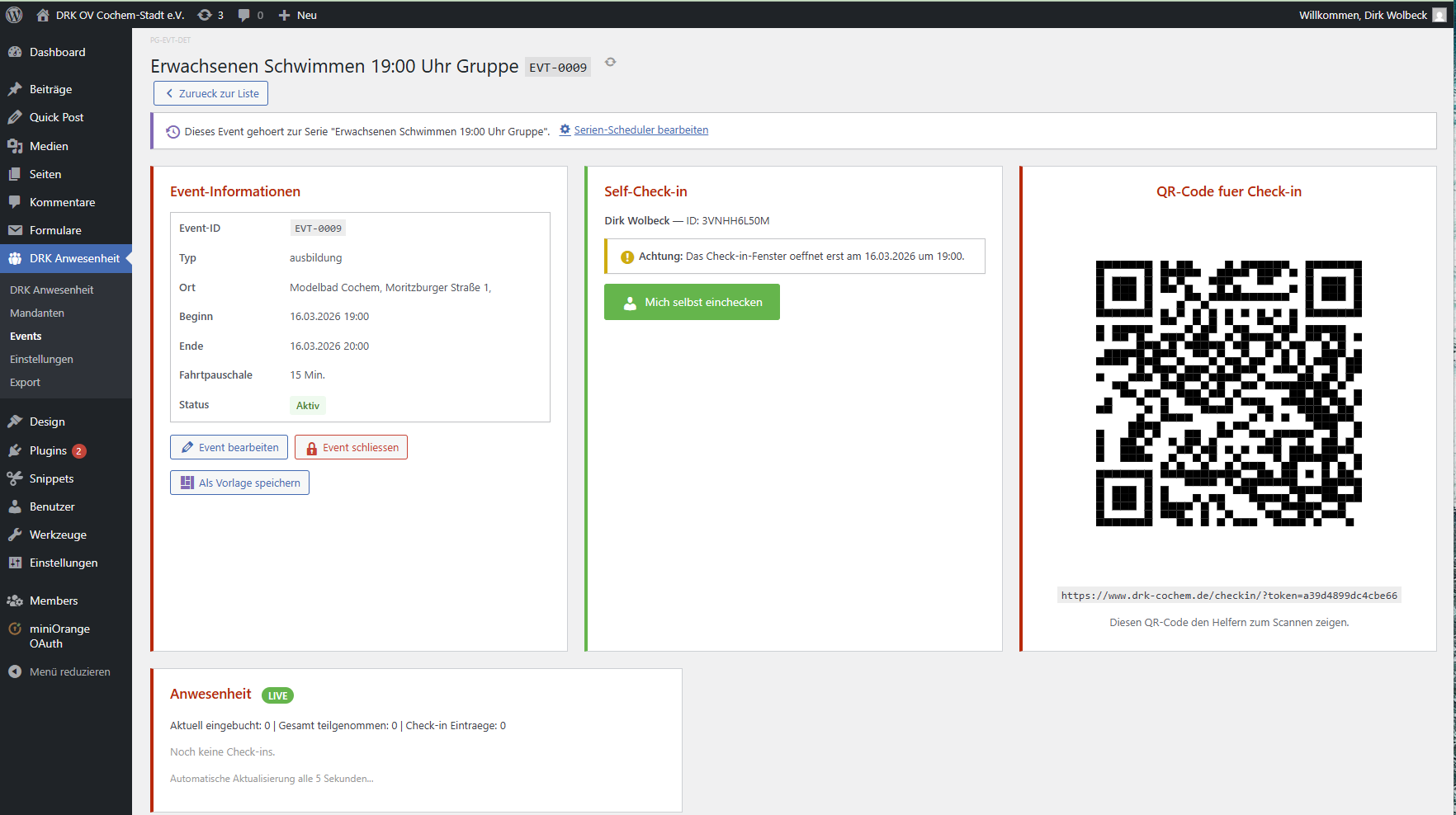The width and height of the screenshot is (1456, 815).
Task: Click the refresh icon beside the event title
Action: point(611,62)
